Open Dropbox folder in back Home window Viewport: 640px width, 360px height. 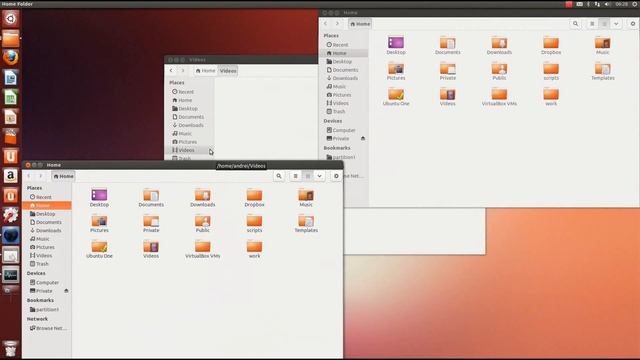click(x=551, y=45)
